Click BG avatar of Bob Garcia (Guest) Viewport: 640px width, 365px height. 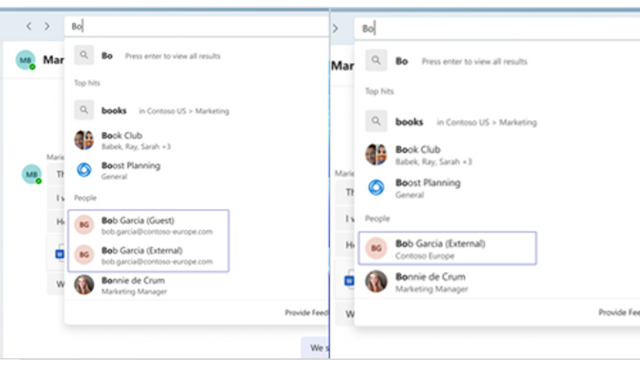click(x=84, y=225)
